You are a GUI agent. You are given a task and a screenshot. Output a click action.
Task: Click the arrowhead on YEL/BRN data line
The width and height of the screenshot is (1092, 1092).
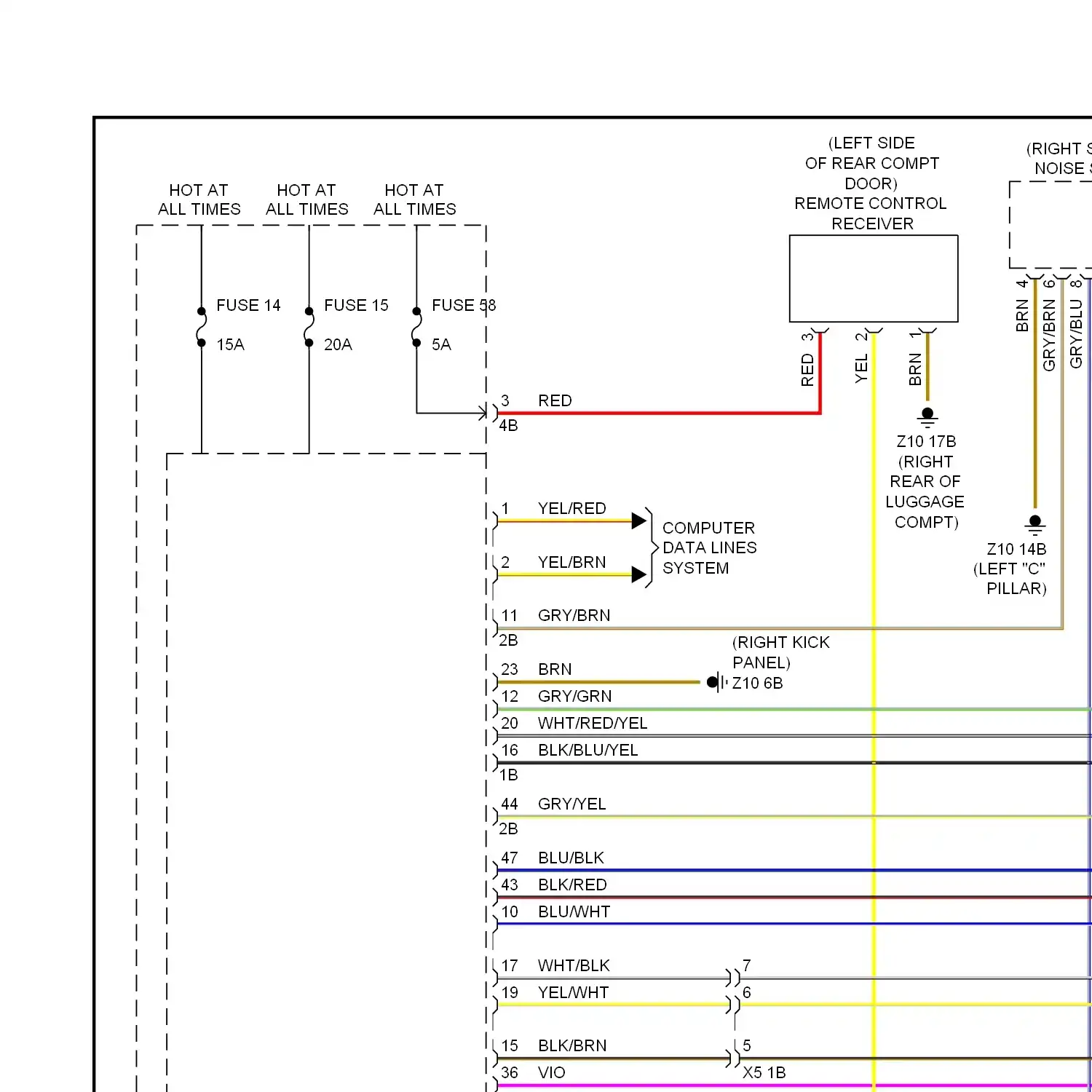click(639, 574)
